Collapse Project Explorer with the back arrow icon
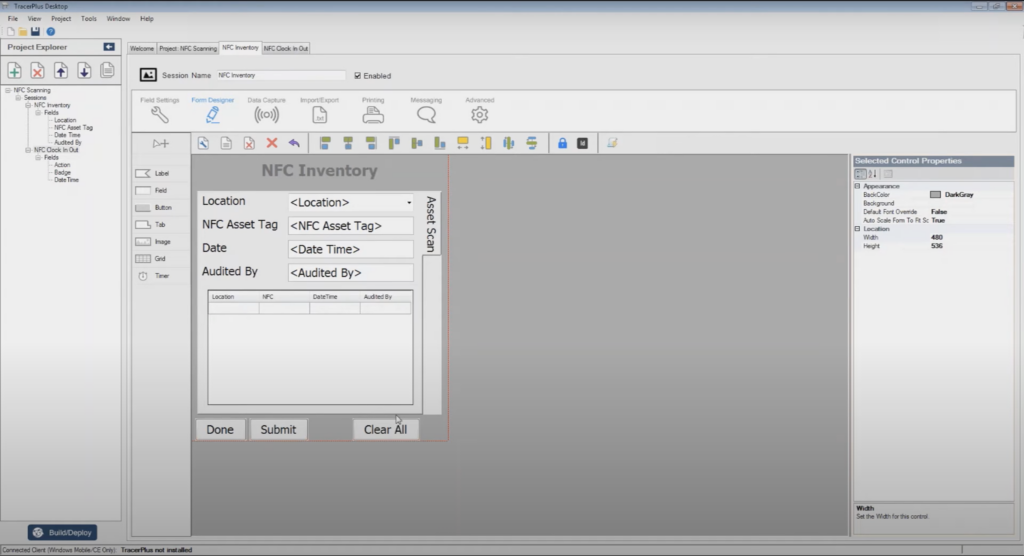 pos(109,47)
